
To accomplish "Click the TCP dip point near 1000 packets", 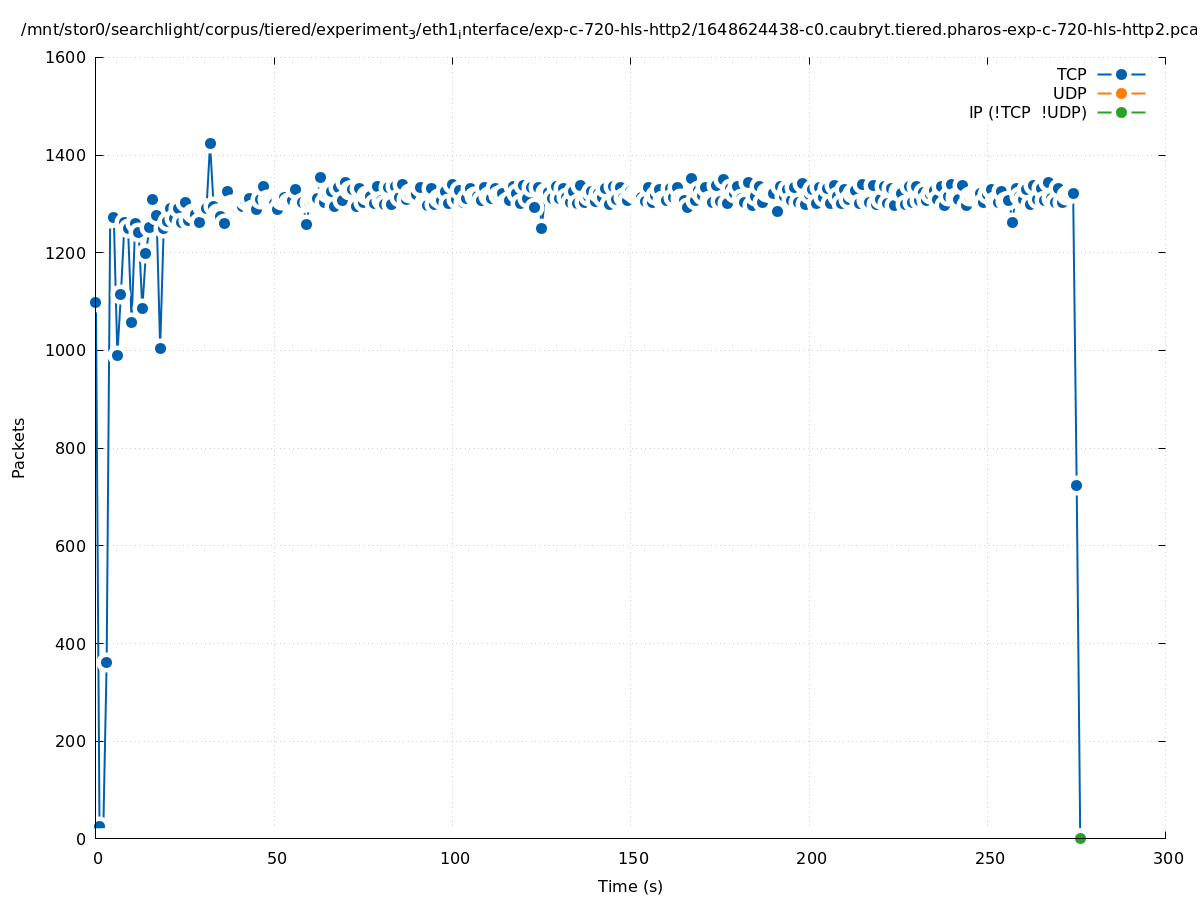I will coord(160,348).
